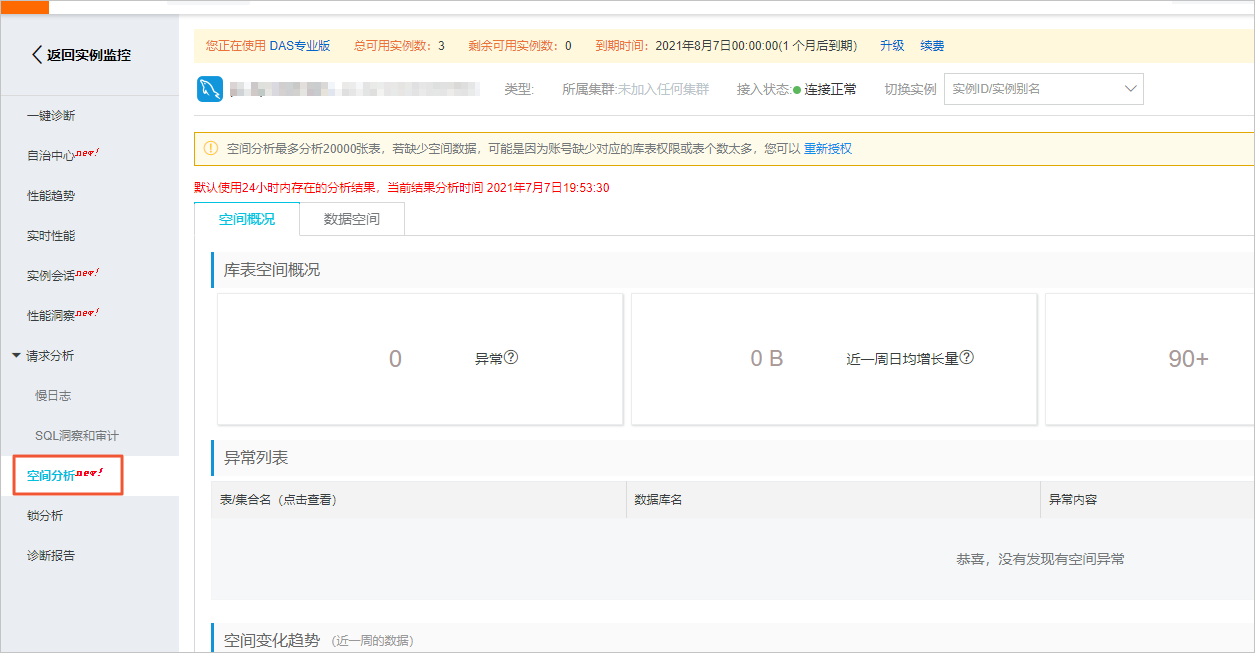Screen dimensions: 1255x653
Task: Click the yellow warning icon in the notice bar
Action: tap(210, 148)
